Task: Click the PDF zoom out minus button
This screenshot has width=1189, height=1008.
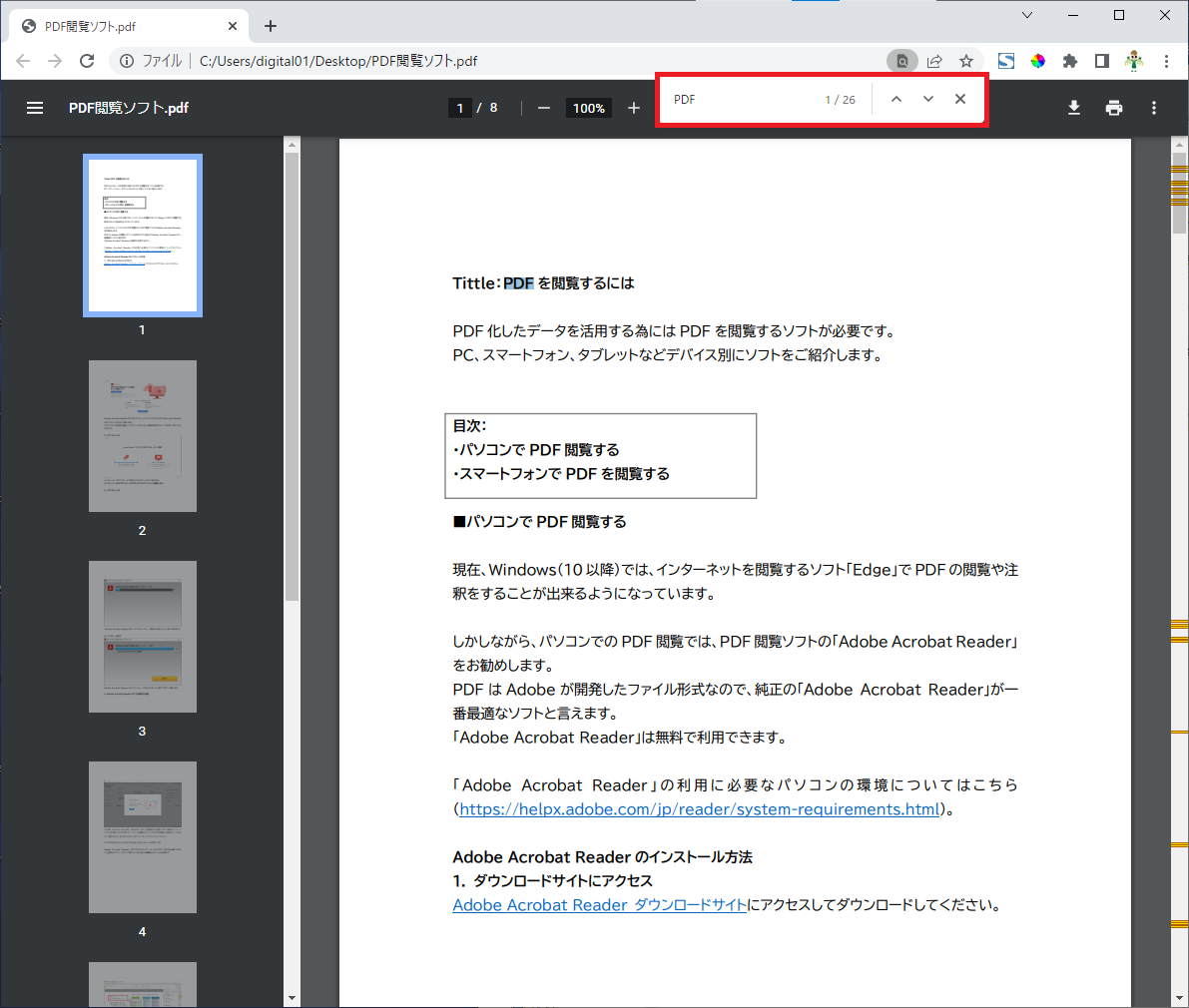Action: (544, 109)
